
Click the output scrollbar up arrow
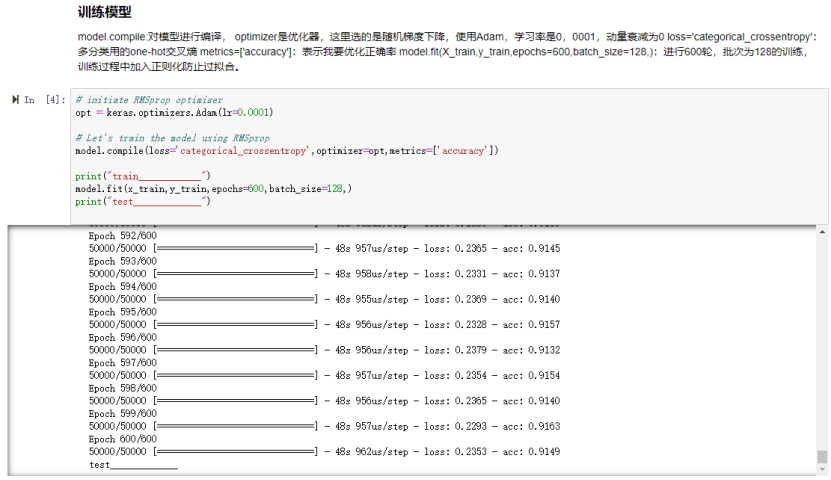coord(822,232)
